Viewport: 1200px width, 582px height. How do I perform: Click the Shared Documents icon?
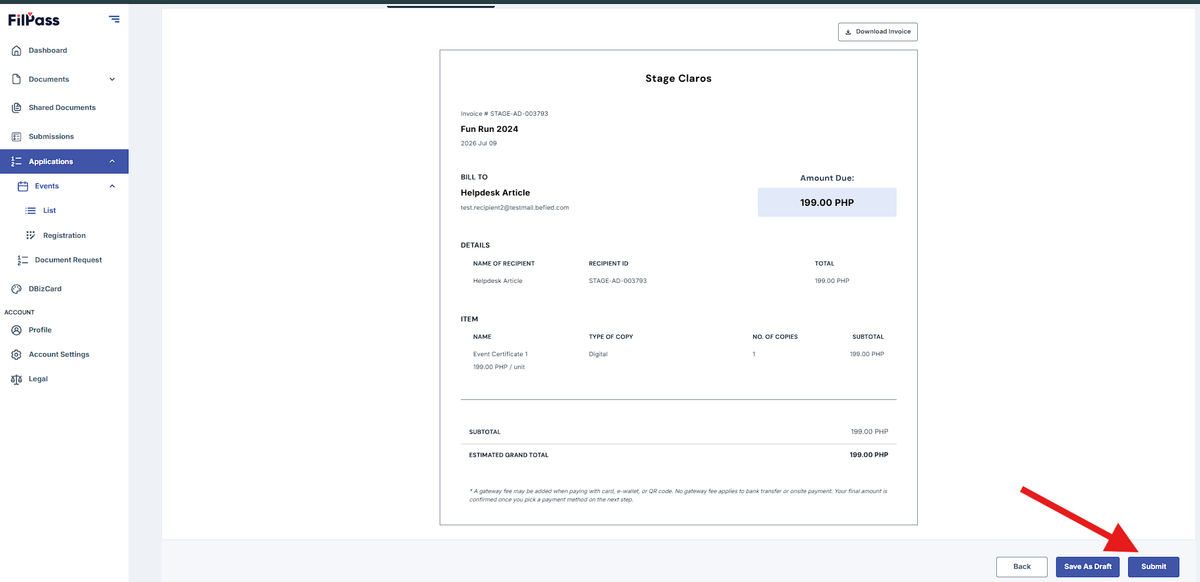16,108
